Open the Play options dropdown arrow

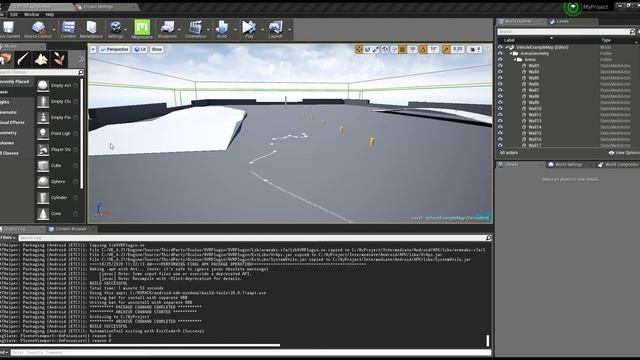coord(262,29)
